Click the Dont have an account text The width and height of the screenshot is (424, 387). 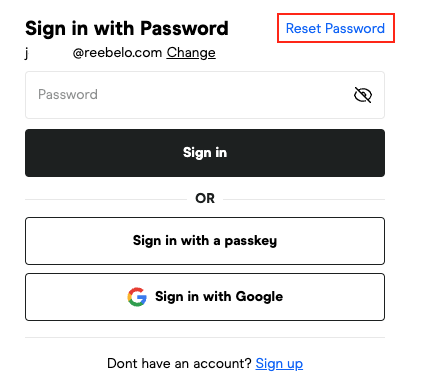[179, 363]
